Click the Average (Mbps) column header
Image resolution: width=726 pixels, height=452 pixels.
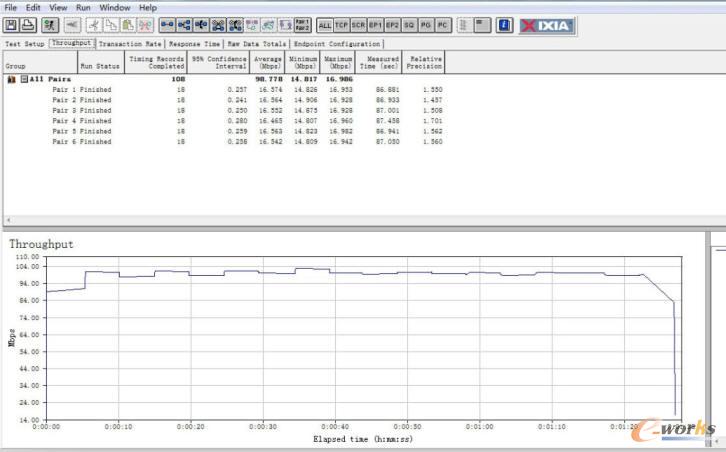pos(268,63)
